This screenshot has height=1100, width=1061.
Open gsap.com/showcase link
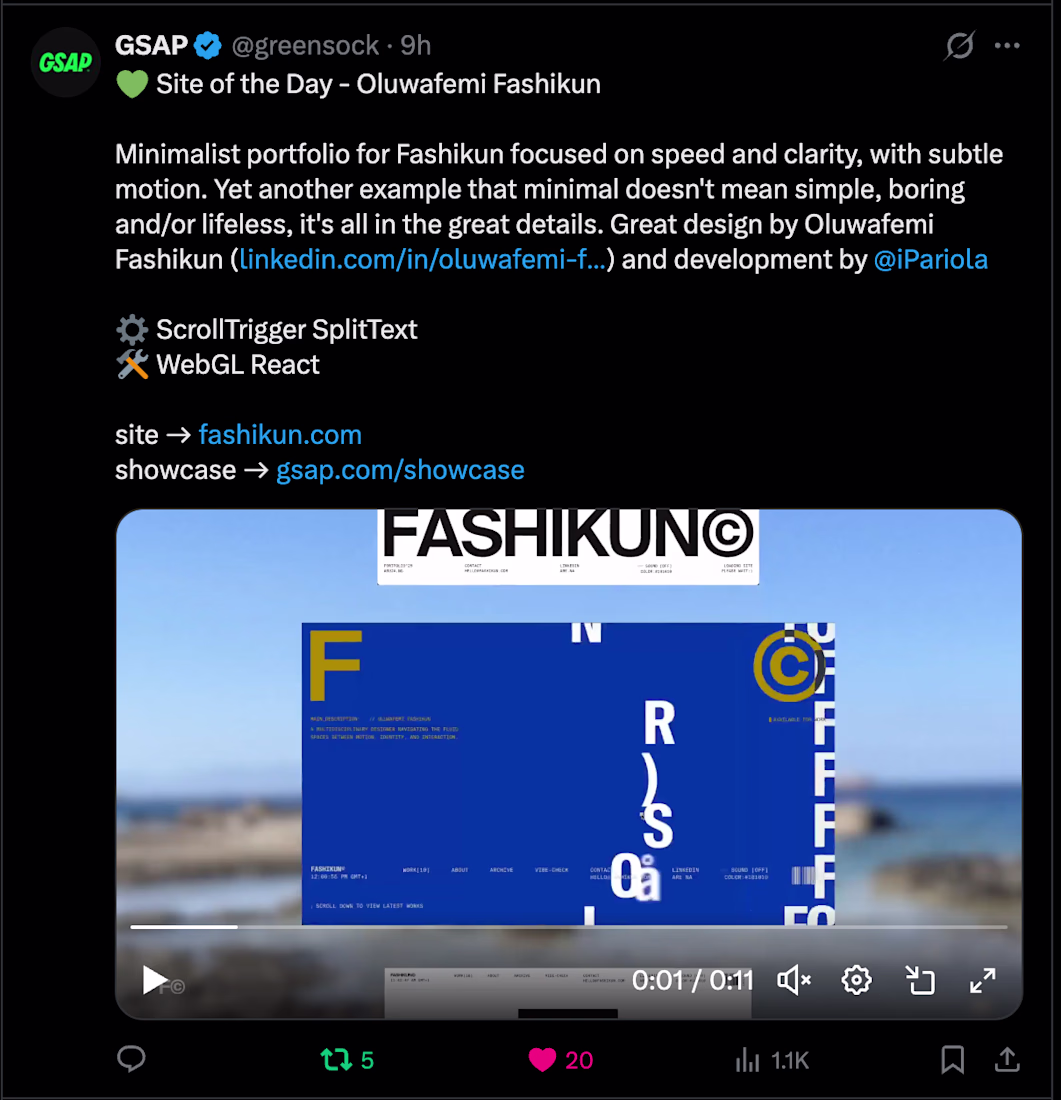pos(400,470)
